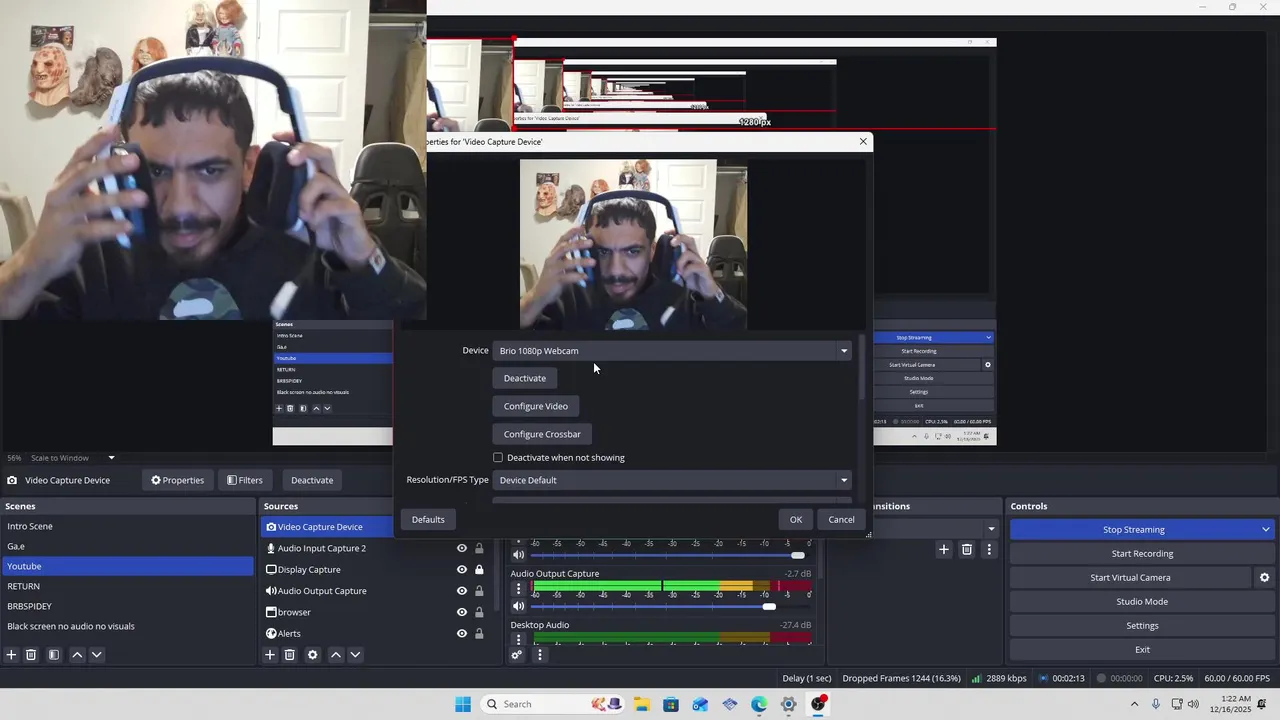Open transition properties three-dot menu
This screenshot has height=720, width=1280.
pyautogui.click(x=989, y=549)
